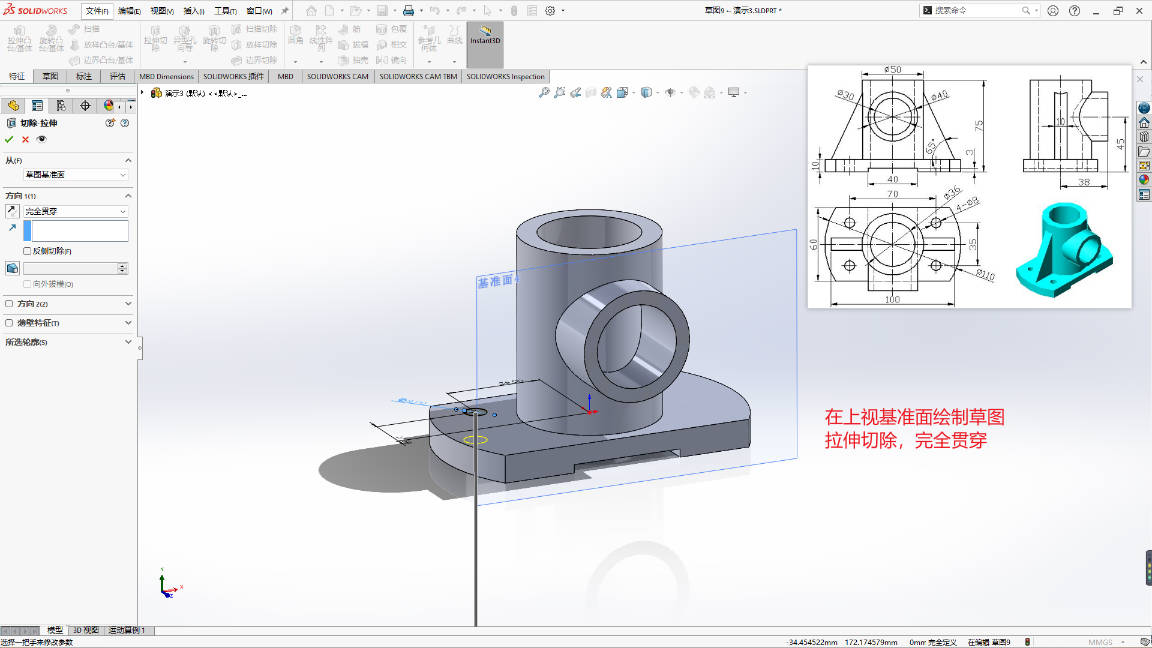The width and height of the screenshot is (1152, 648).
Task: Click the Home icon in top toolbar
Action: click(312, 10)
